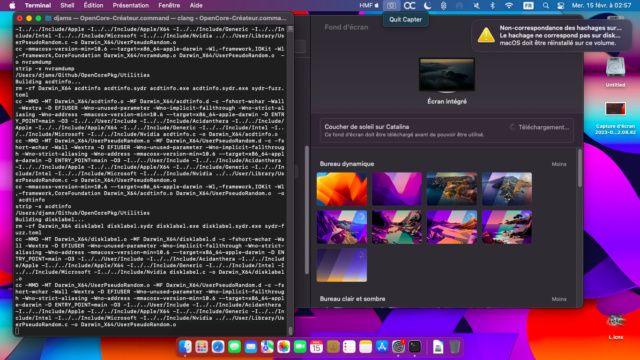Open Spotlight search in menu bar
This screenshot has width=640, height=360.
546,5
